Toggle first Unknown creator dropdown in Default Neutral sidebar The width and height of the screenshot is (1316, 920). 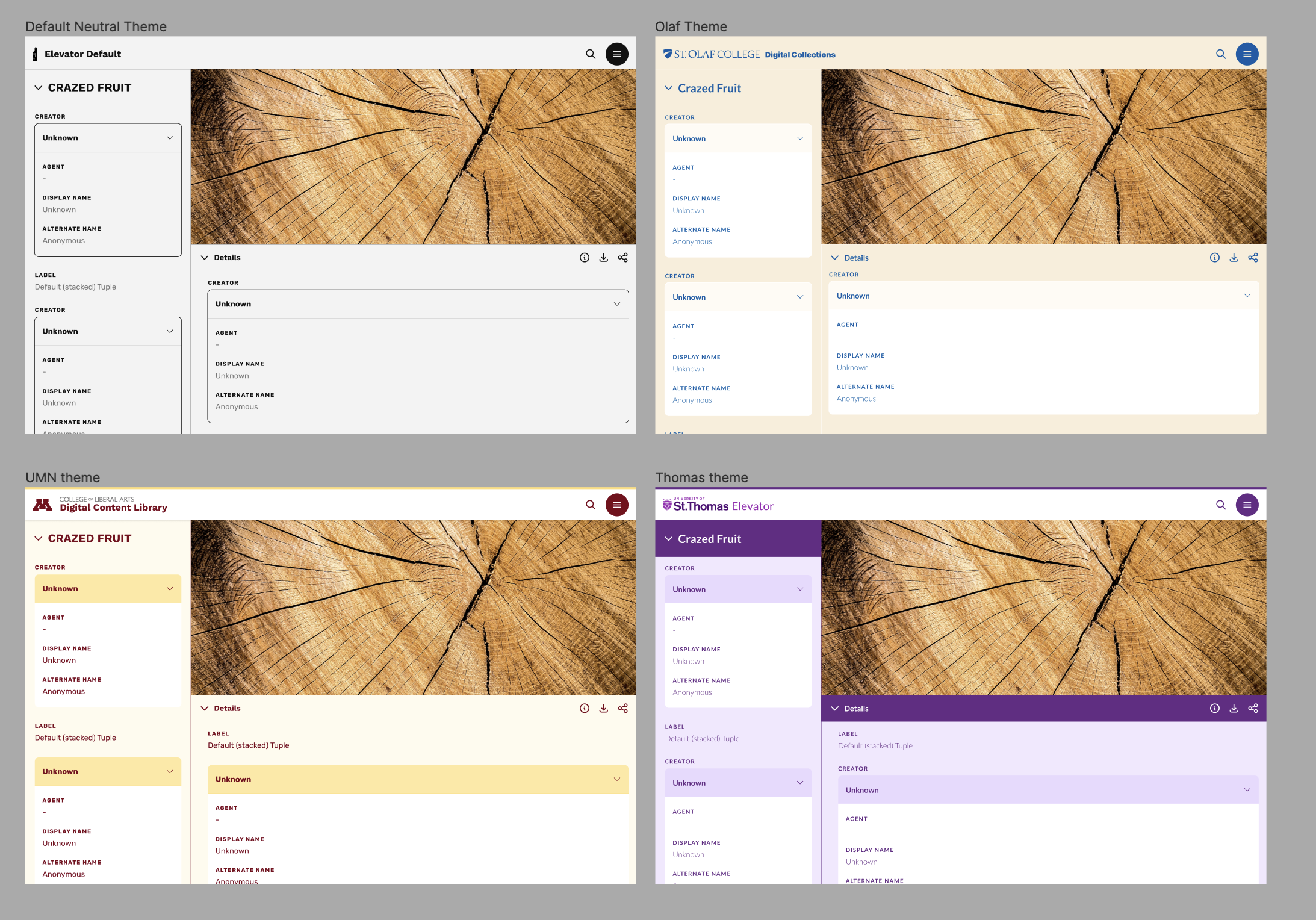click(108, 138)
